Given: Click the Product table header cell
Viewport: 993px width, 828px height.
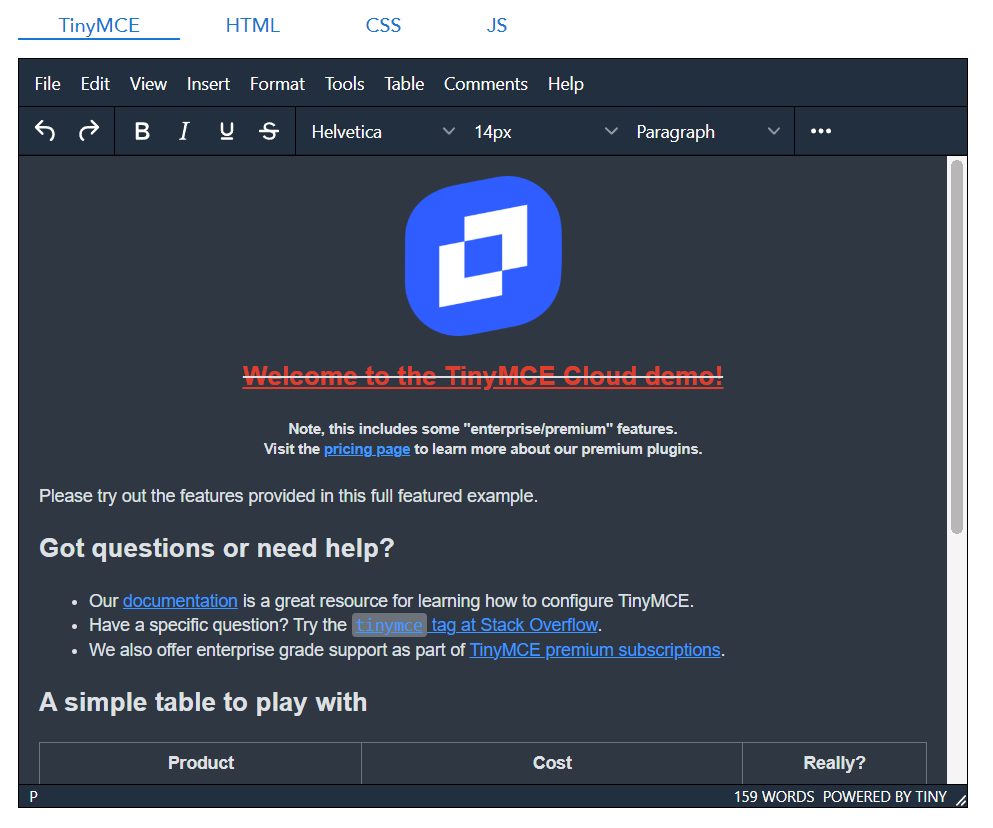Looking at the screenshot, I should click(x=201, y=763).
